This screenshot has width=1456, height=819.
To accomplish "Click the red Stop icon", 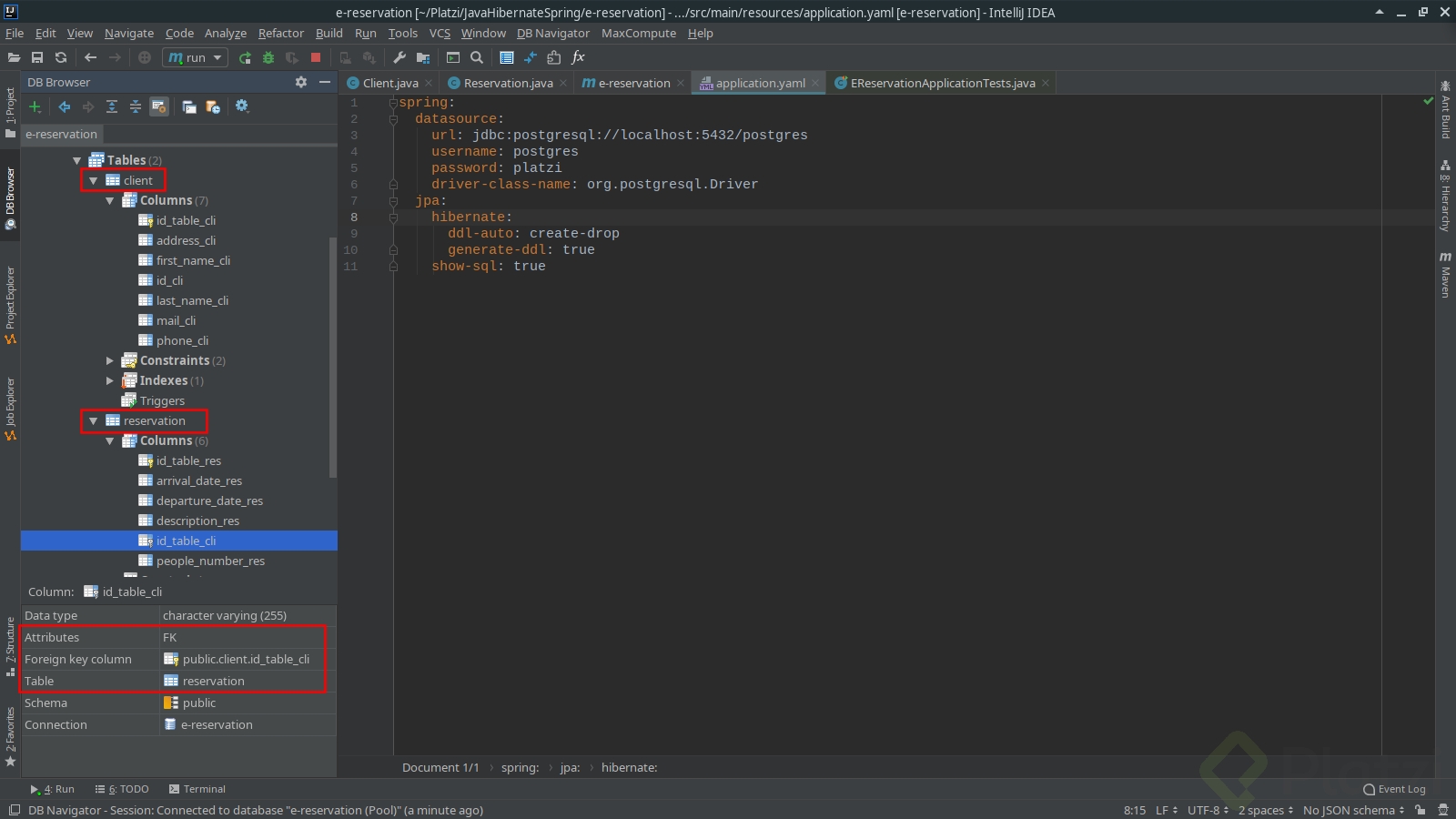I will click(x=316, y=57).
